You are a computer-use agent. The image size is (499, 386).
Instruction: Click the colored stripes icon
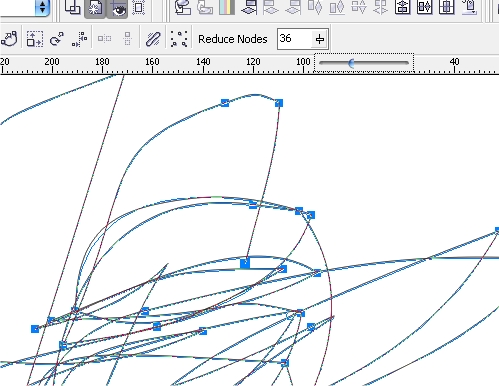(227, 7)
